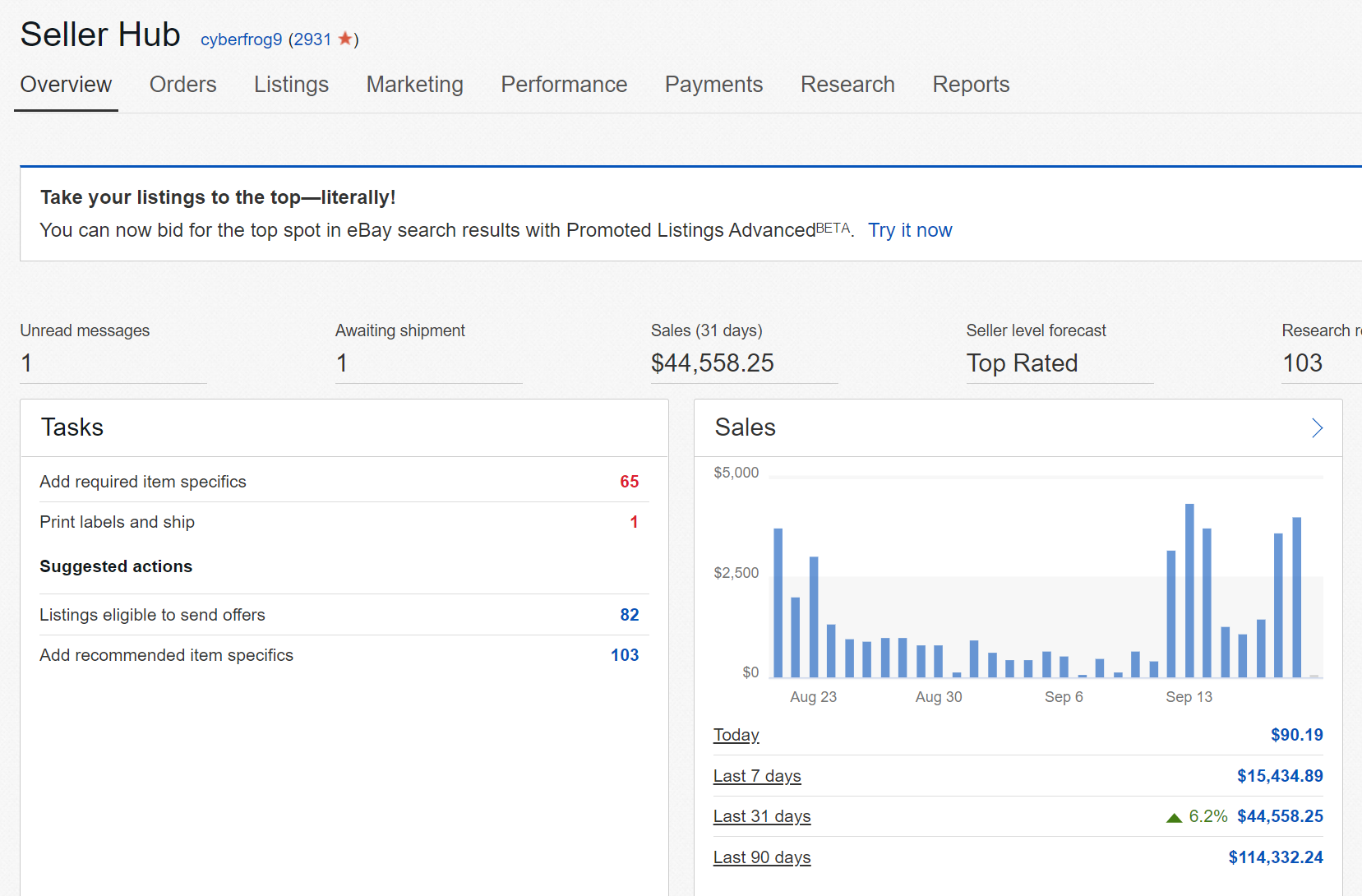Click the $15,434.89 sales amount
This screenshot has width=1362, height=896.
coord(1280,776)
